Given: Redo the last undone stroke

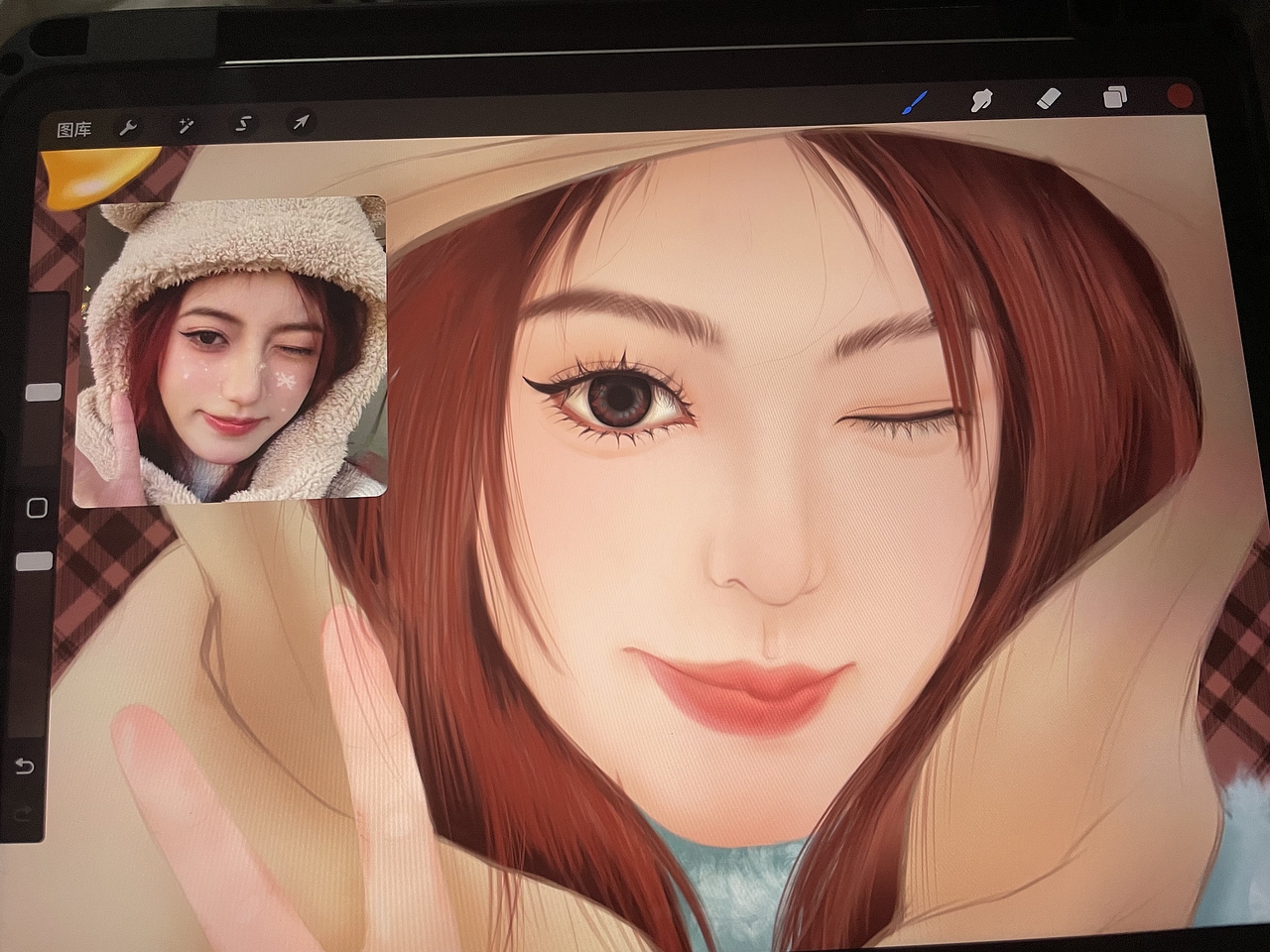Looking at the screenshot, I should coord(23,813).
